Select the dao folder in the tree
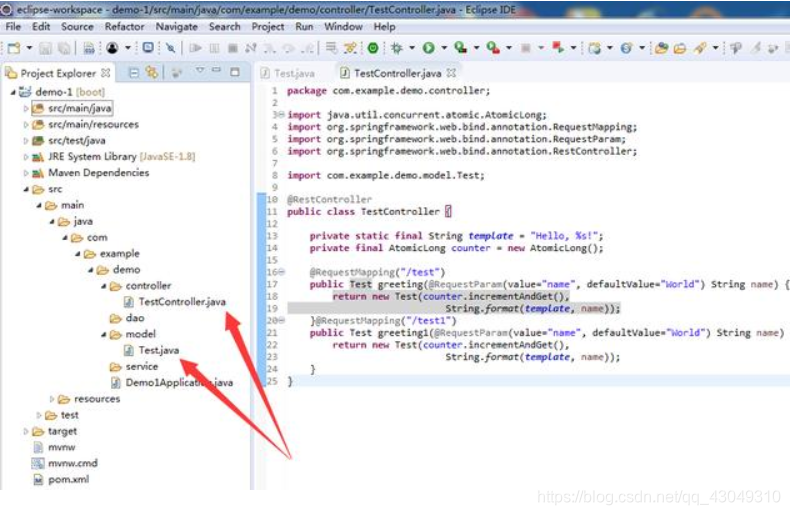 click(127, 318)
